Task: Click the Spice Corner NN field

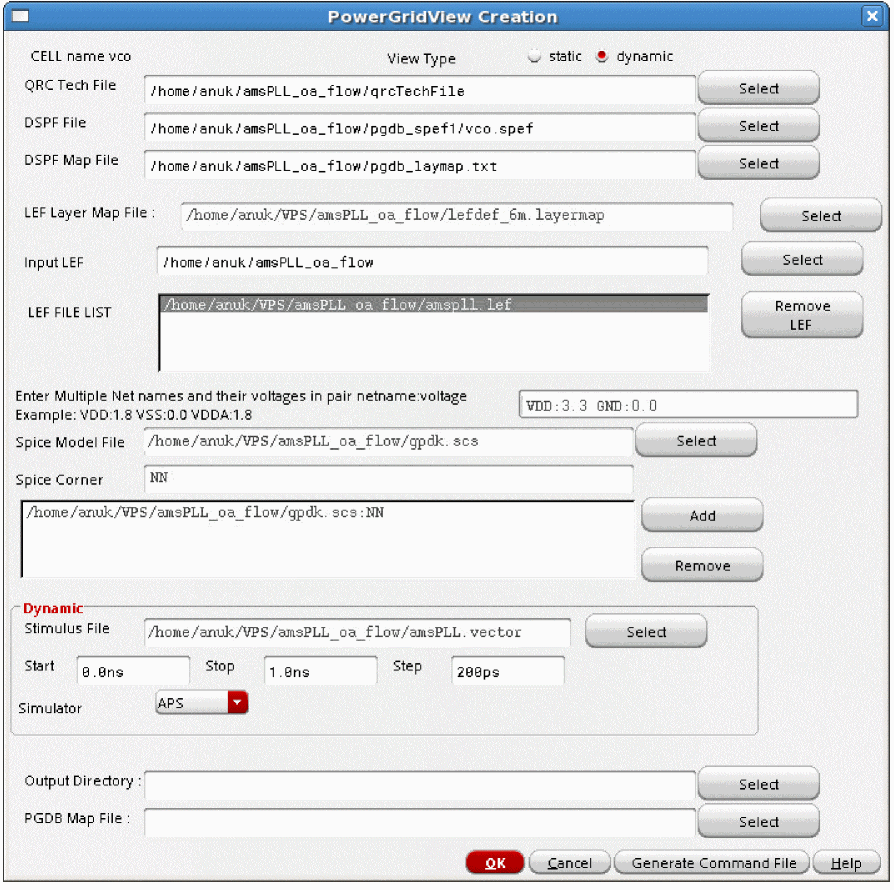Action: tap(388, 478)
